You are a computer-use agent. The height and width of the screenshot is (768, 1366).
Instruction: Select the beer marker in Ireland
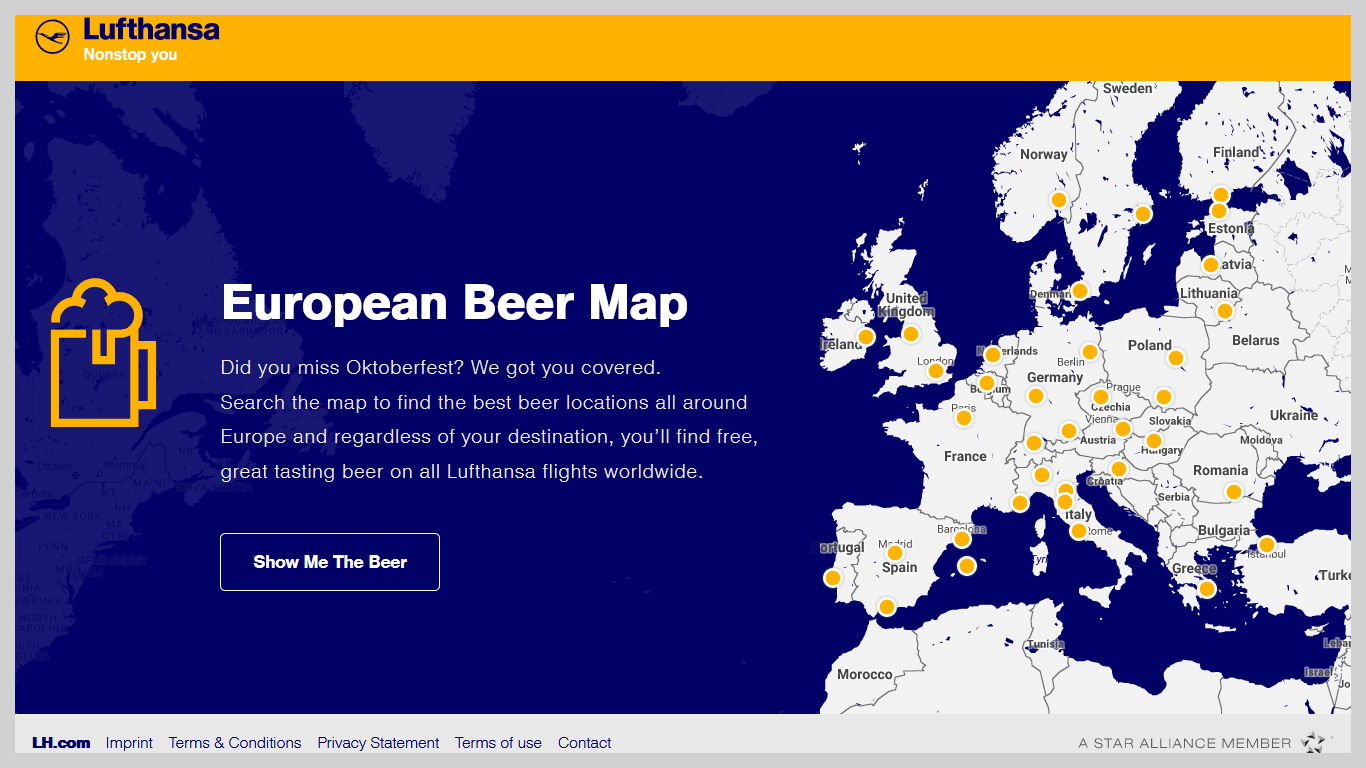click(866, 337)
